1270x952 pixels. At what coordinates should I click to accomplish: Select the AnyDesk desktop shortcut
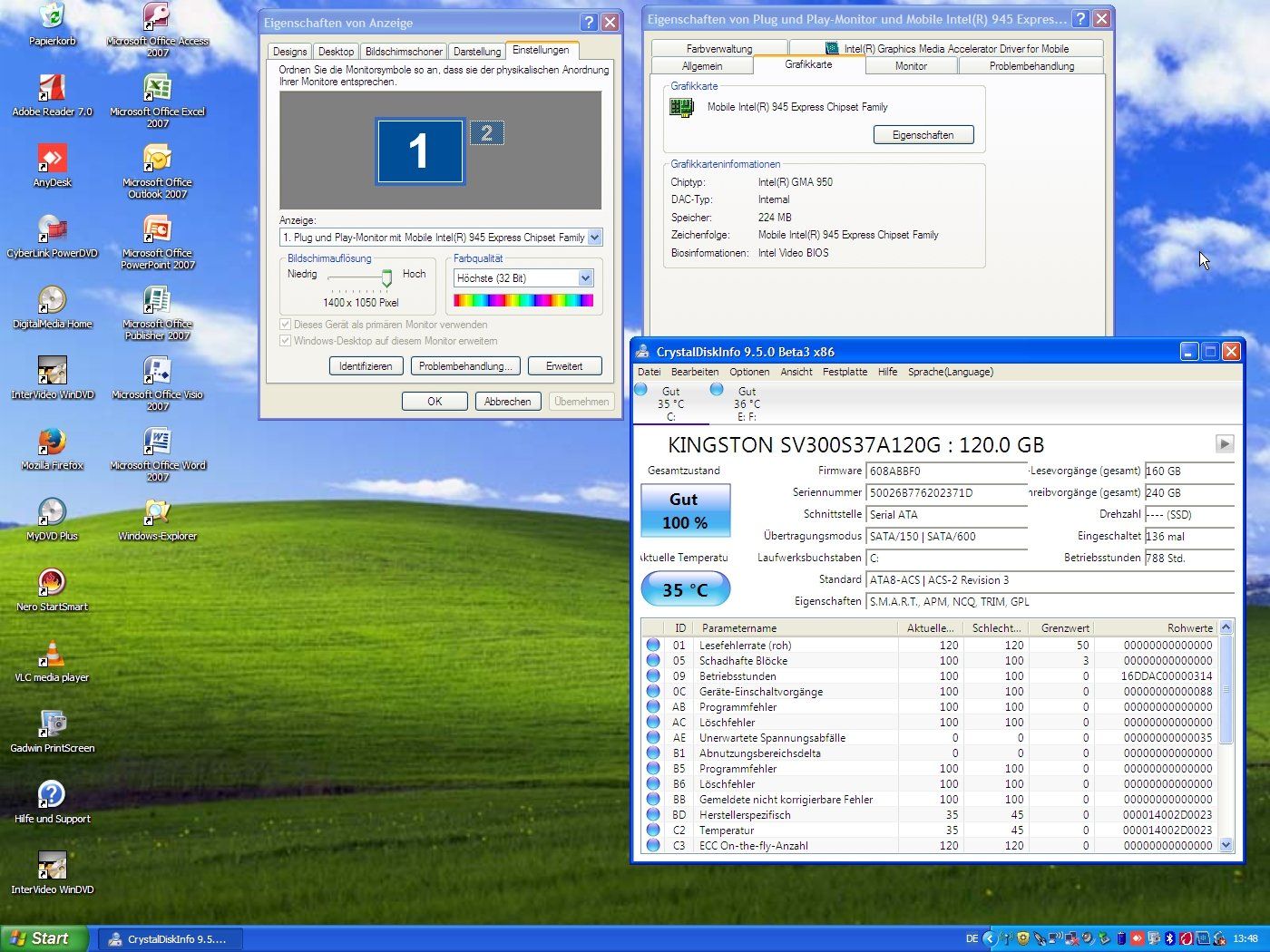(52, 165)
